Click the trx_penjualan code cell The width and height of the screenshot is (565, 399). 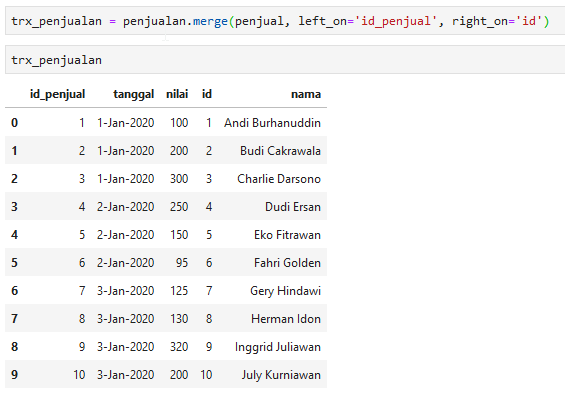tap(285, 60)
